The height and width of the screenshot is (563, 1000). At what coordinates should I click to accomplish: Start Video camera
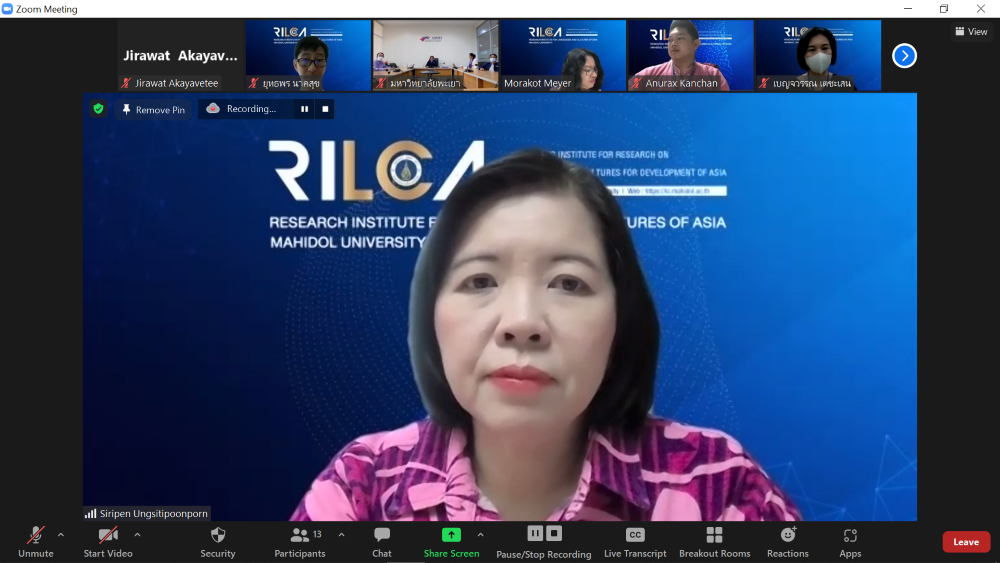click(x=108, y=541)
